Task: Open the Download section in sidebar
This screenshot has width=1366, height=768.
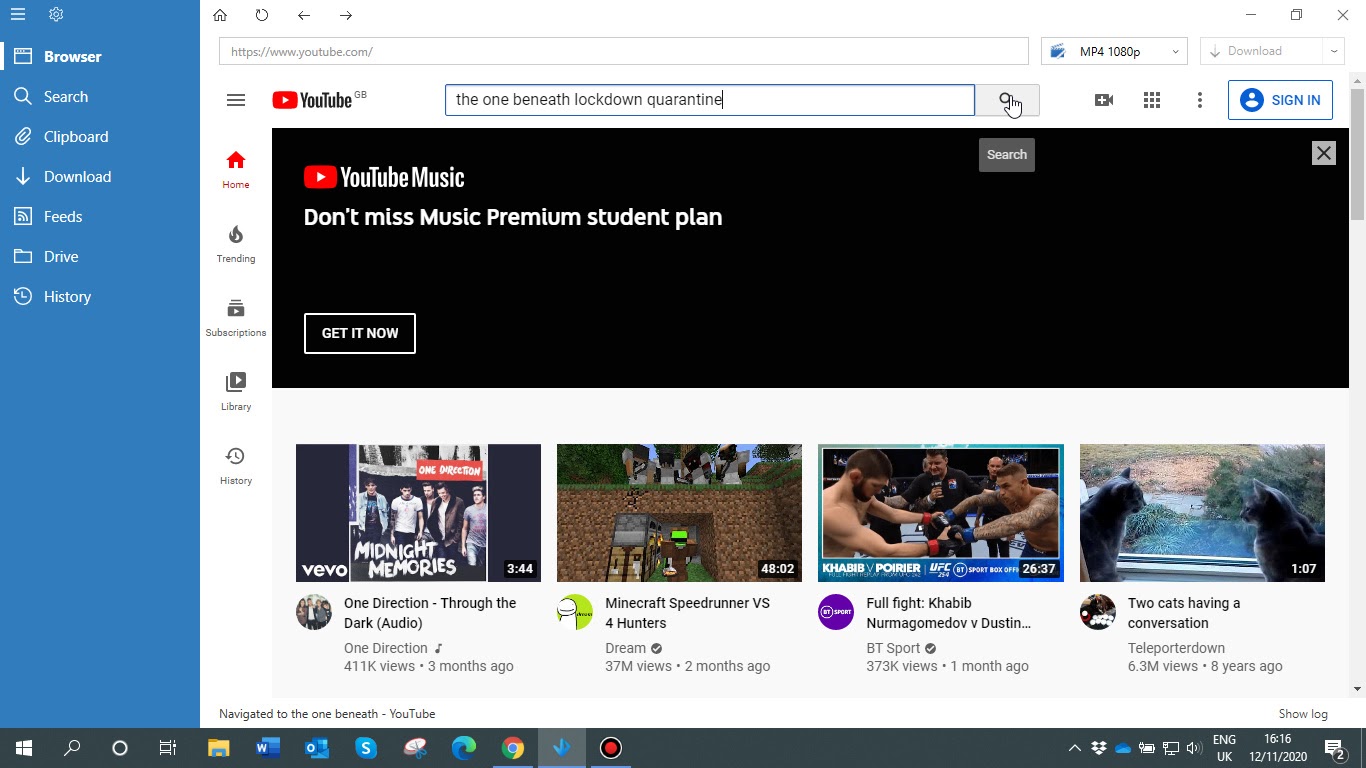Action: pyautogui.click(x=100, y=177)
